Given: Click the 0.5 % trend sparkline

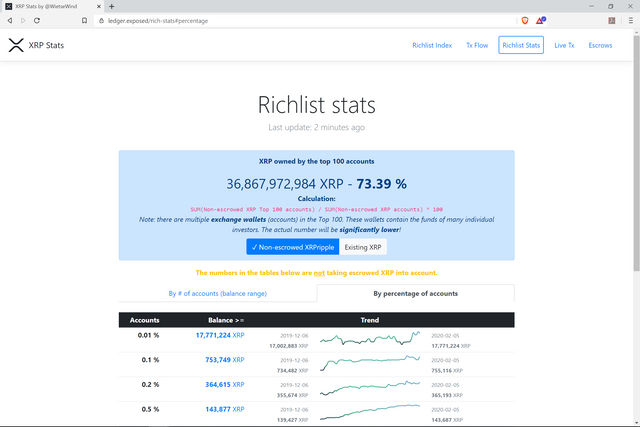Looking at the screenshot, I should tap(370, 412).
